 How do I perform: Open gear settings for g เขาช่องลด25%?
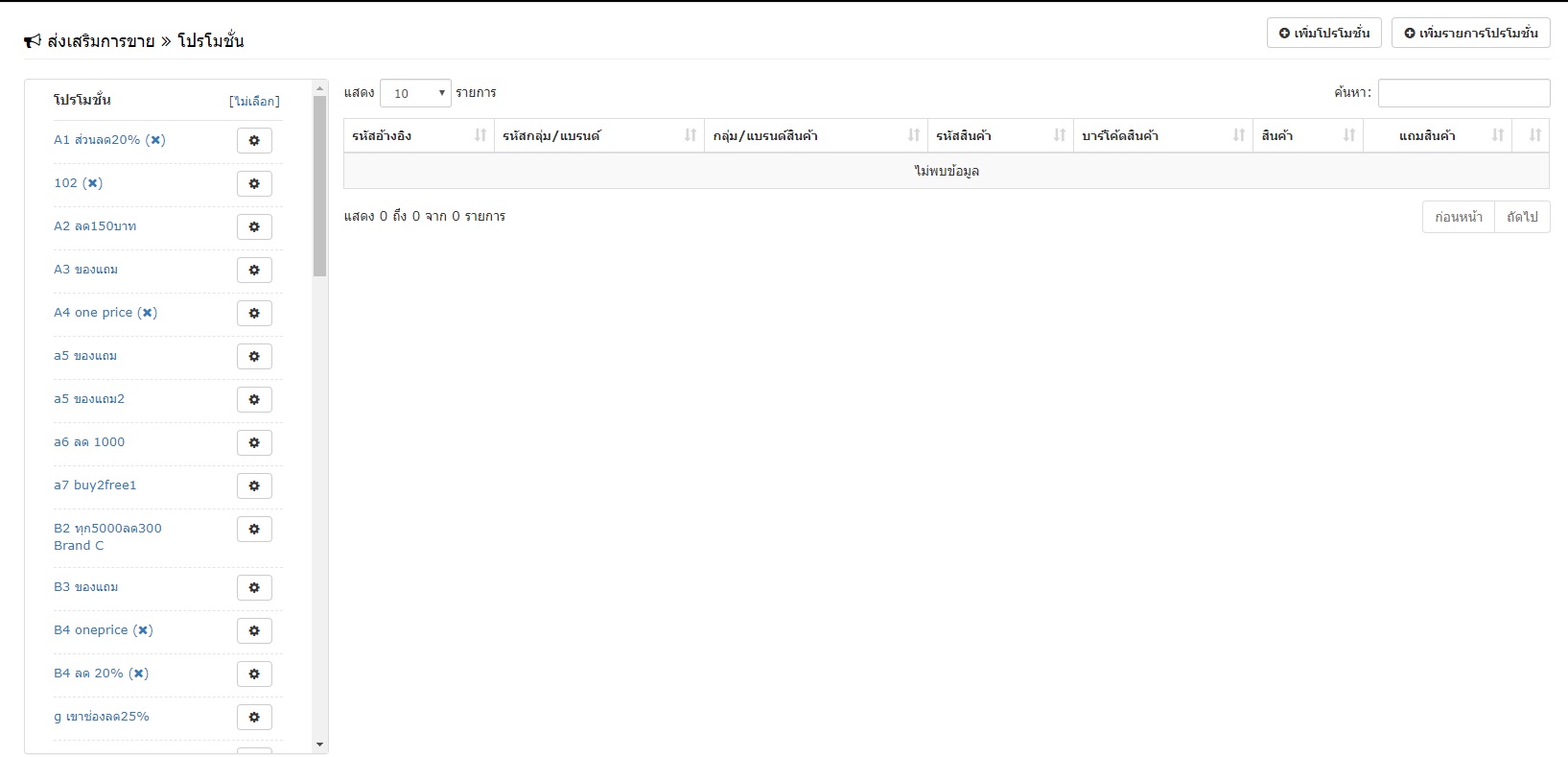[x=254, y=718]
